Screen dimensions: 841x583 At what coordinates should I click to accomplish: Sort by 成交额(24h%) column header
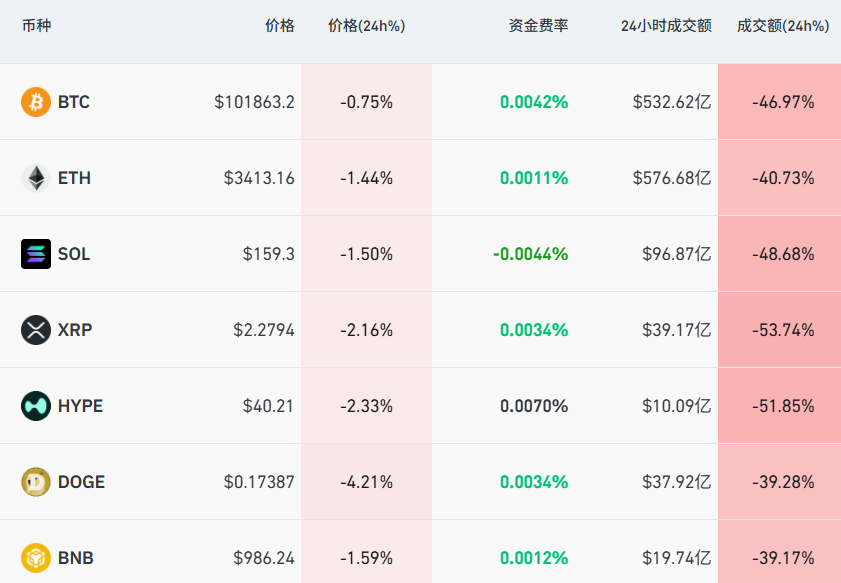783,26
